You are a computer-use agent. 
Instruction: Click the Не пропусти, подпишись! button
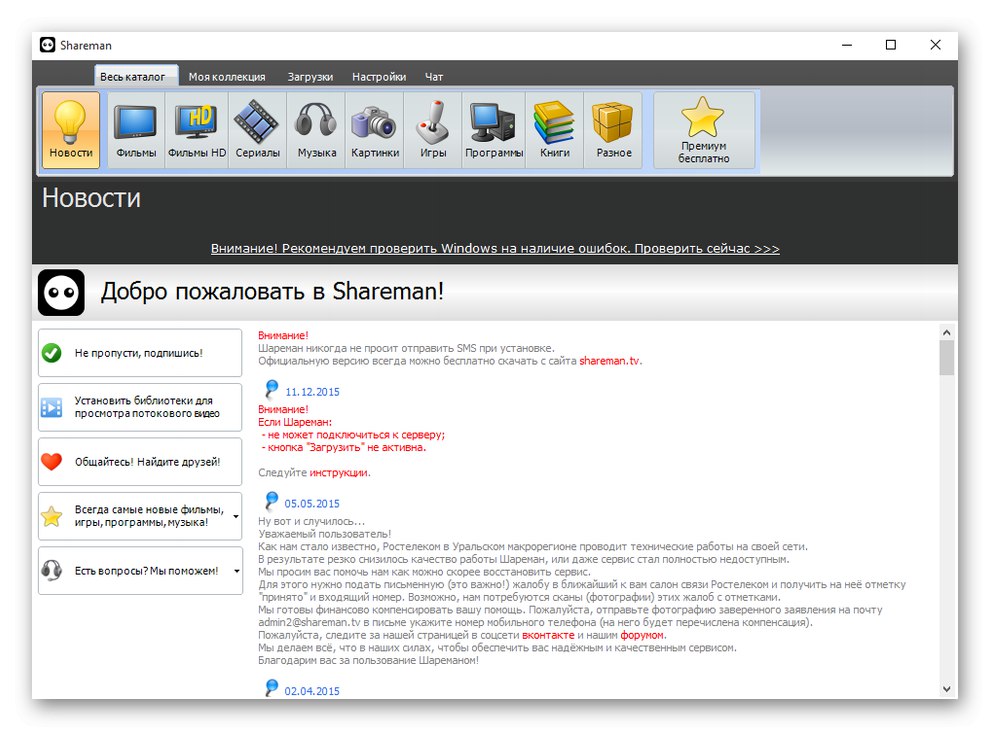(x=140, y=353)
